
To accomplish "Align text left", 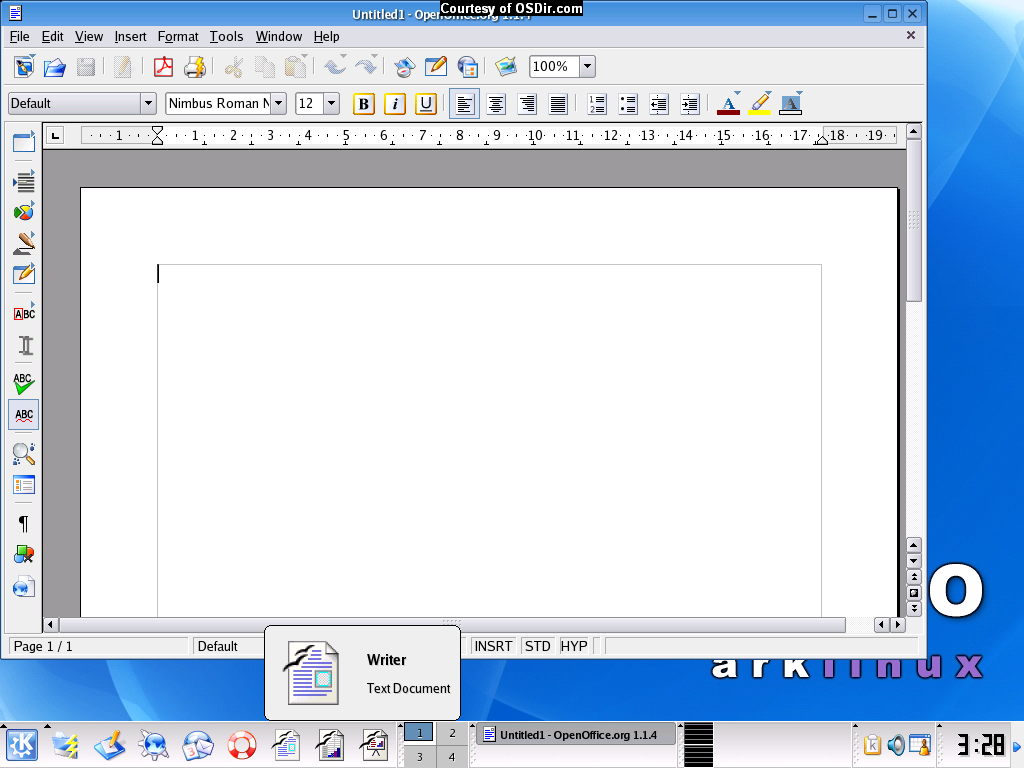I will click(x=464, y=104).
